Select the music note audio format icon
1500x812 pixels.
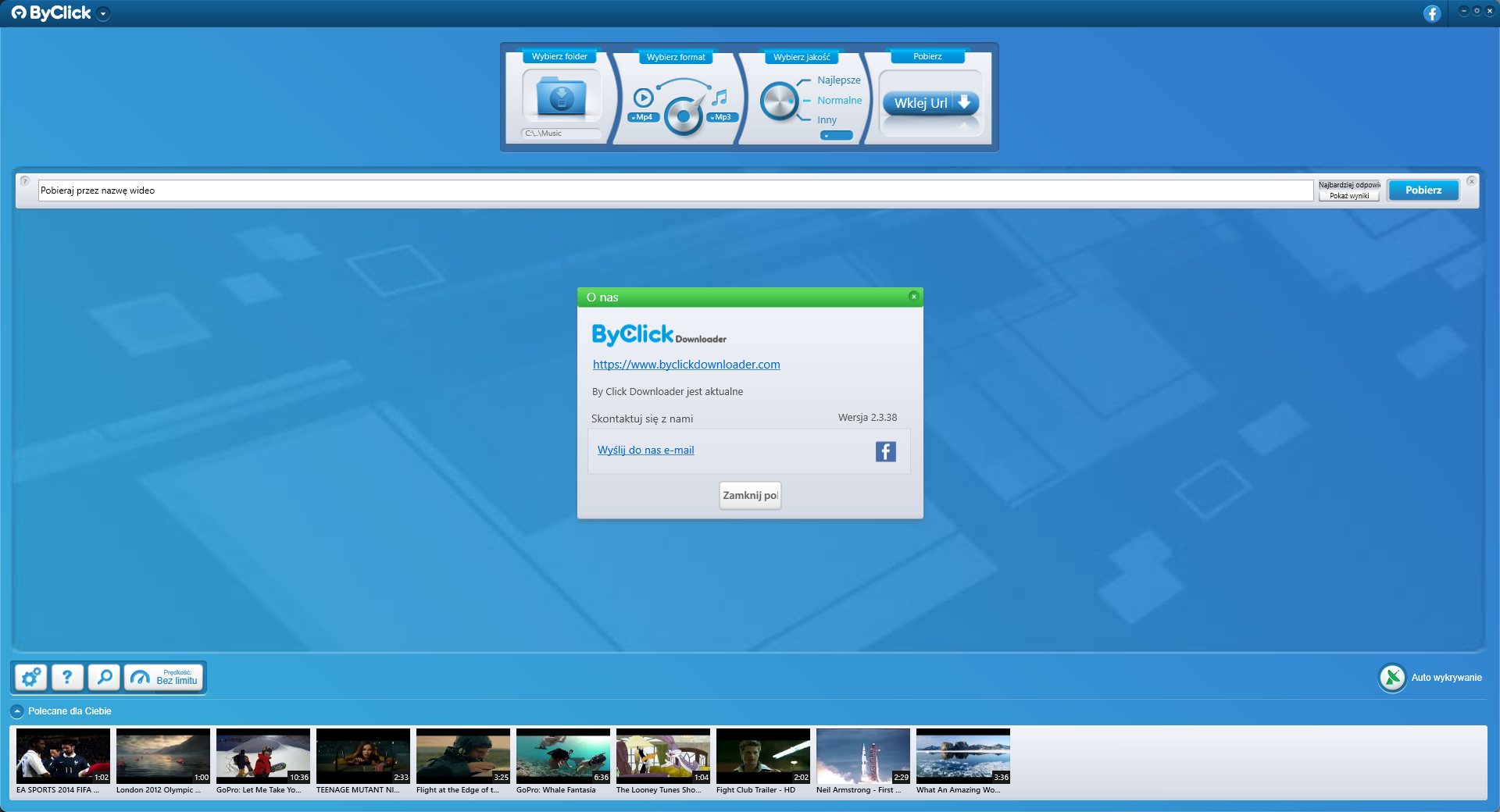(x=720, y=98)
